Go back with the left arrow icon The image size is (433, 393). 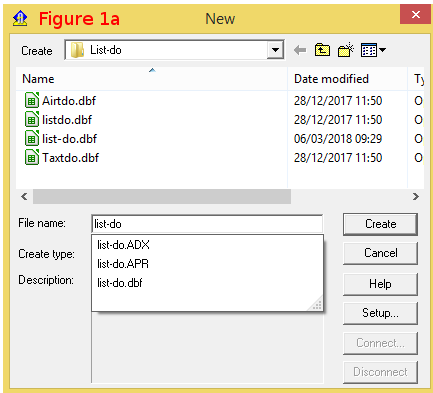pyautogui.click(x=300, y=50)
